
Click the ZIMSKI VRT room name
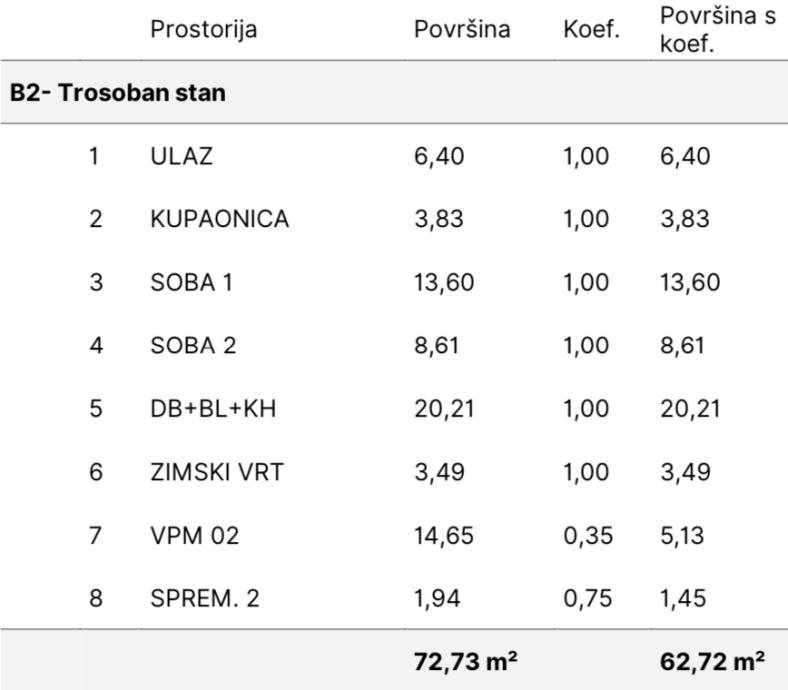pos(216,472)
